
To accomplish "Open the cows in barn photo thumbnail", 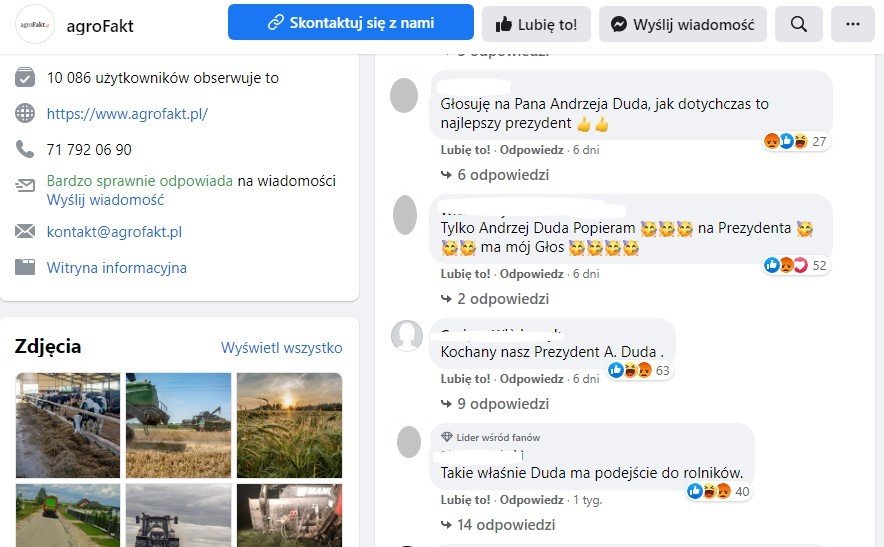I will click(x=68, y=425).
